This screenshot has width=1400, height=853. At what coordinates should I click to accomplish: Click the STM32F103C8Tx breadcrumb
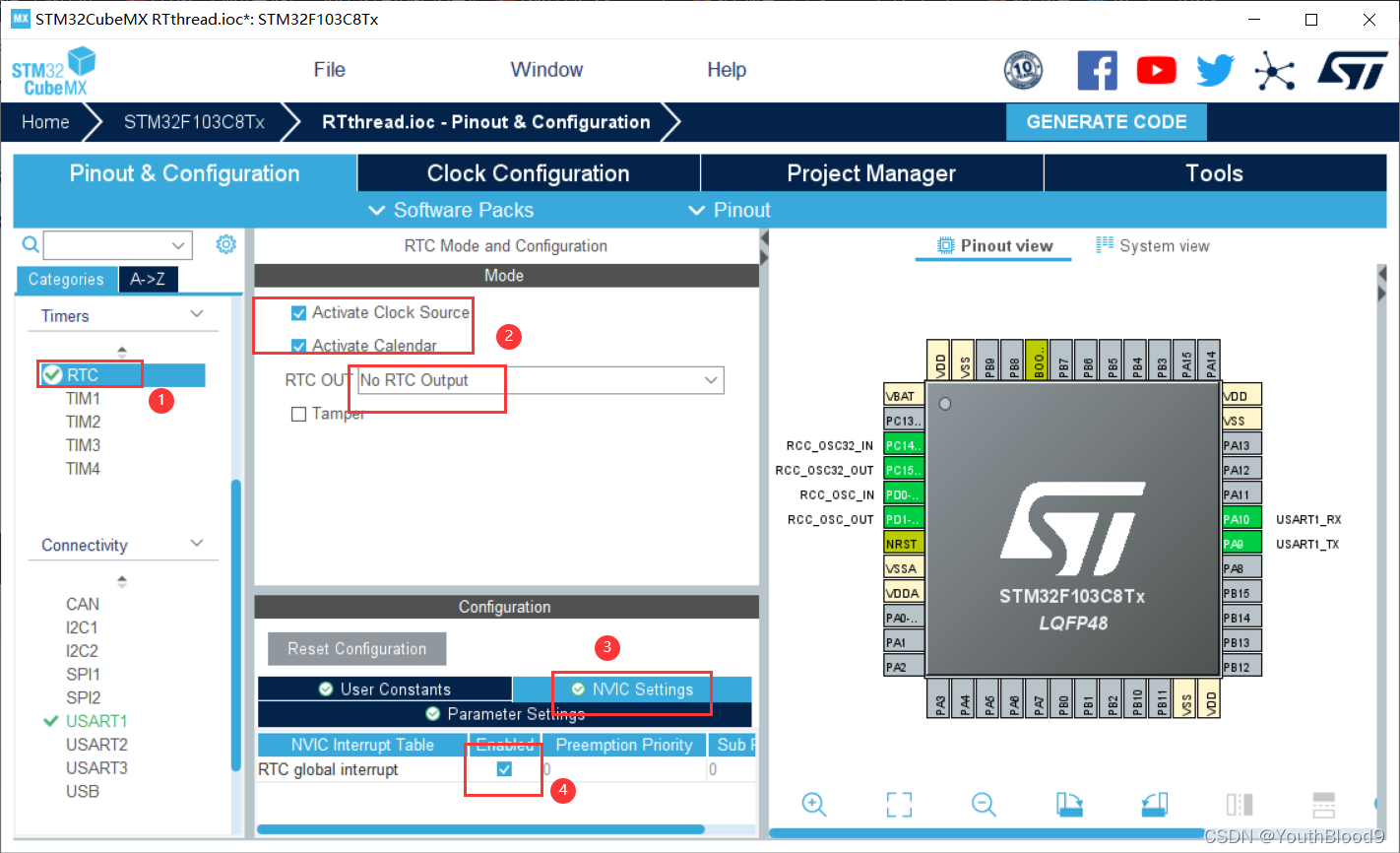194,122
